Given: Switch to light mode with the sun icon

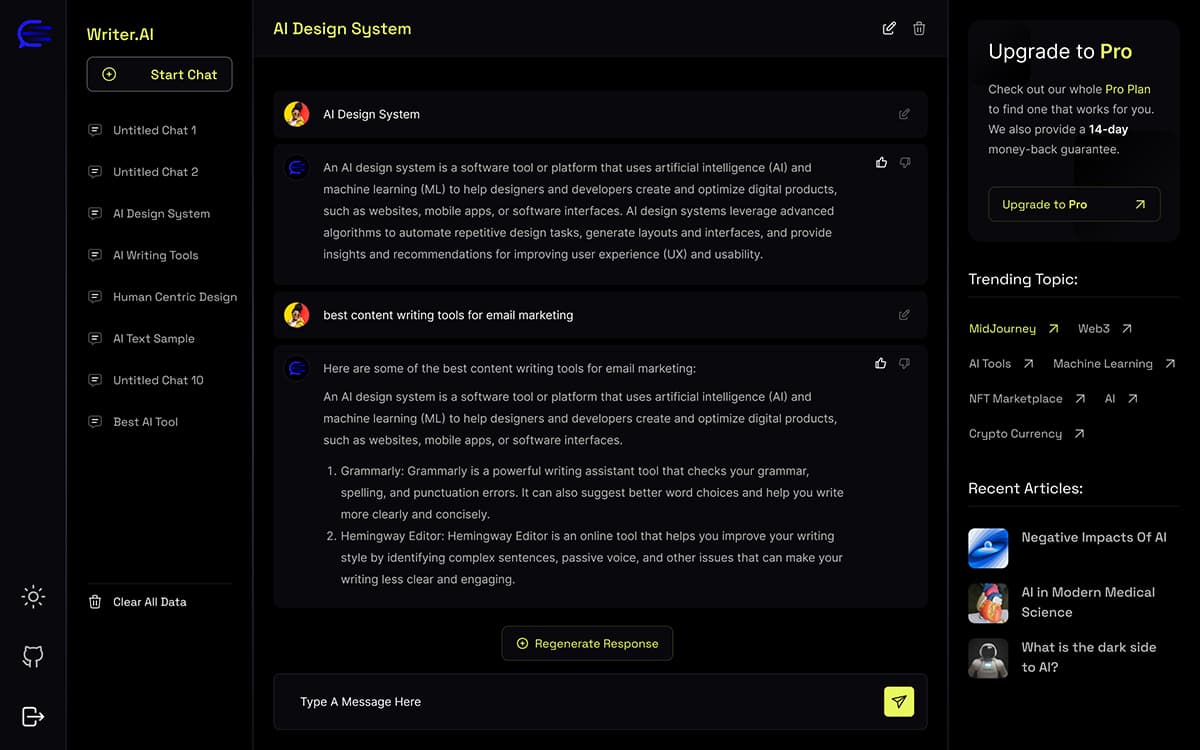Looking at the screenshot, I should [x=32, y=596].
